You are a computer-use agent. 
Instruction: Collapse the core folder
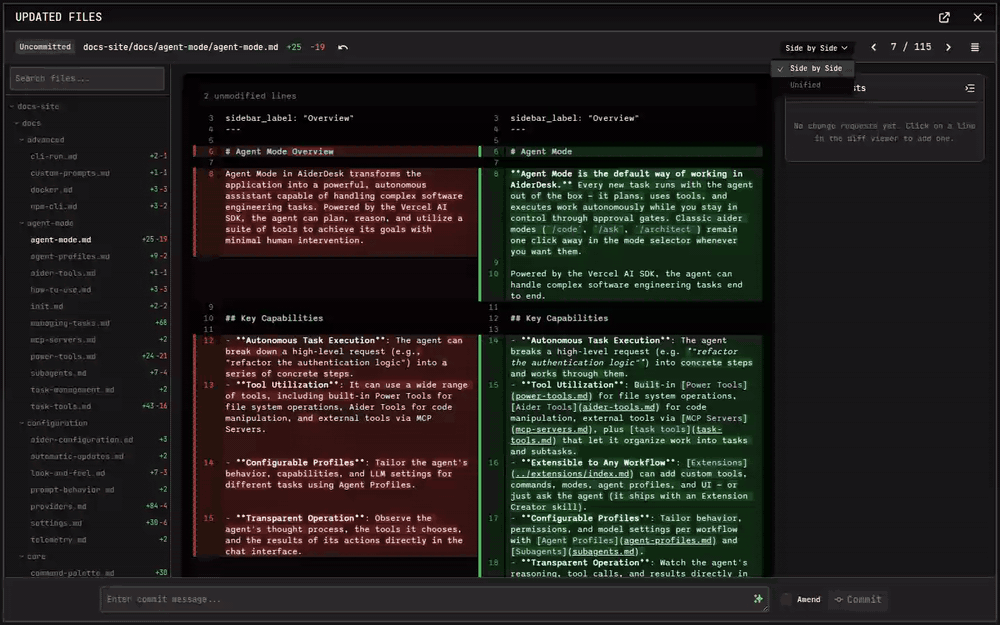coord(36,556)
